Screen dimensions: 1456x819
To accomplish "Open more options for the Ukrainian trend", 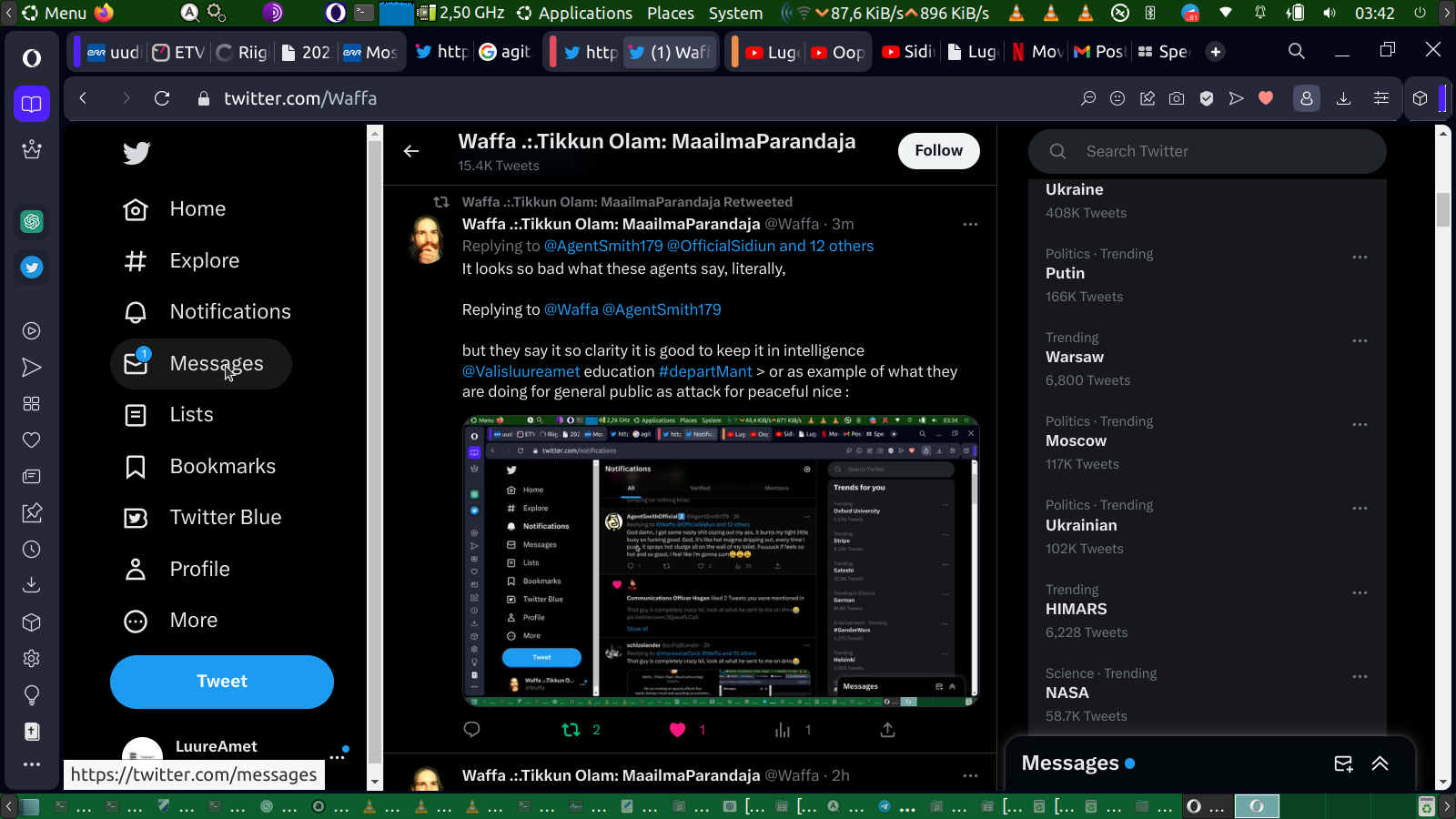I will click(1360, 508).
